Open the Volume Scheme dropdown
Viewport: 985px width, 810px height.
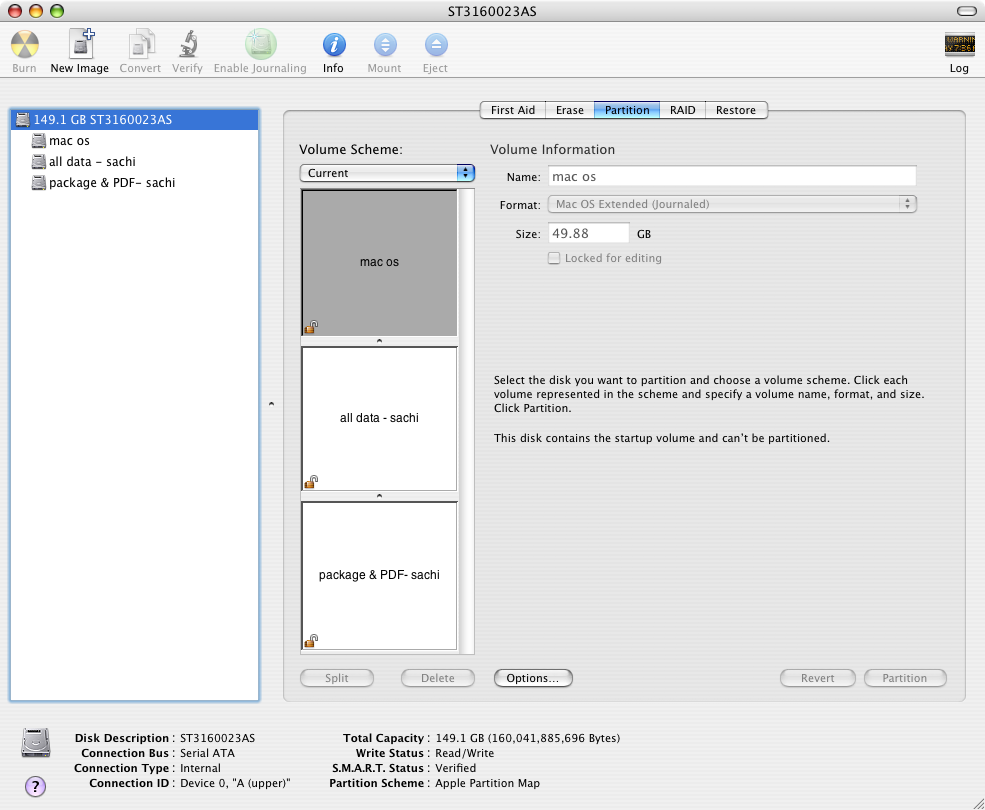[x=387, y=173]
